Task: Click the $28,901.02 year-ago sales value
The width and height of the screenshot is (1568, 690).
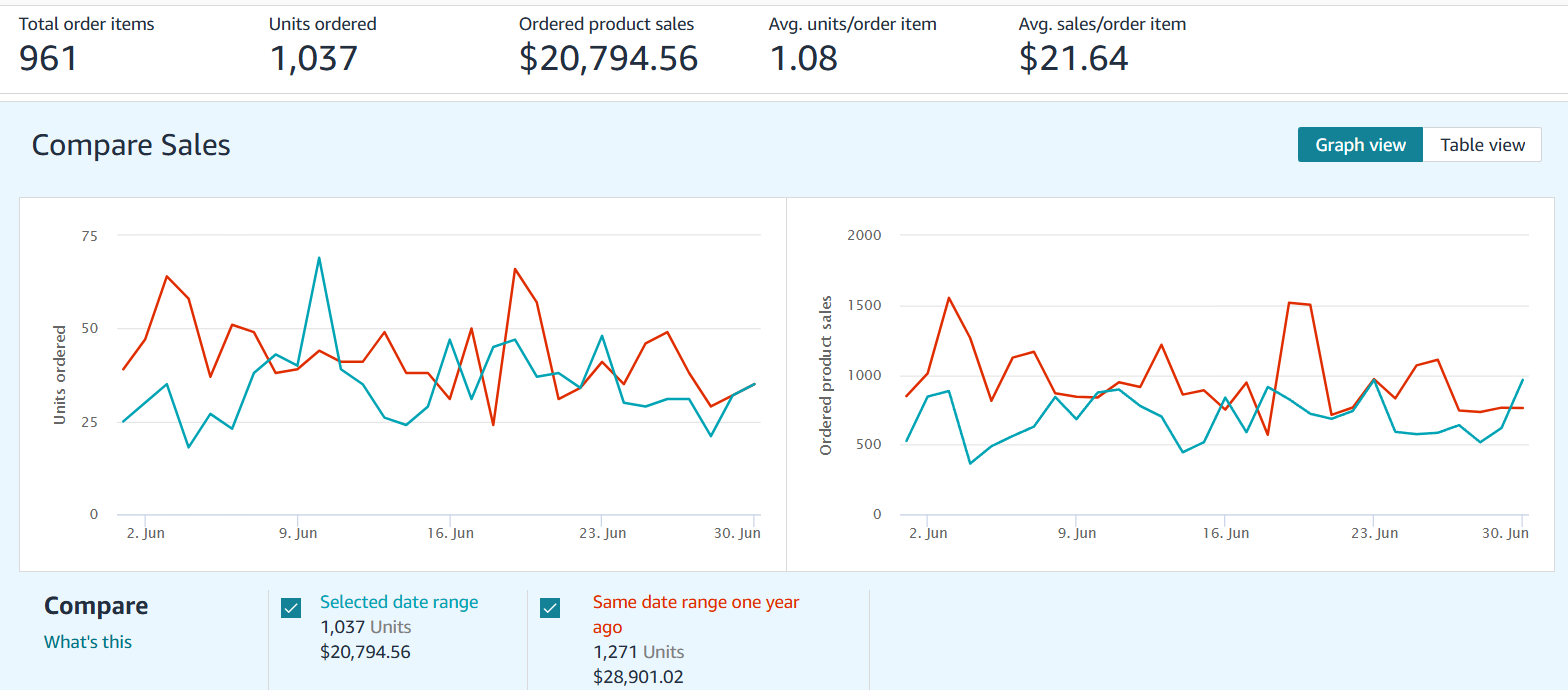Action: tap(638, 676)
